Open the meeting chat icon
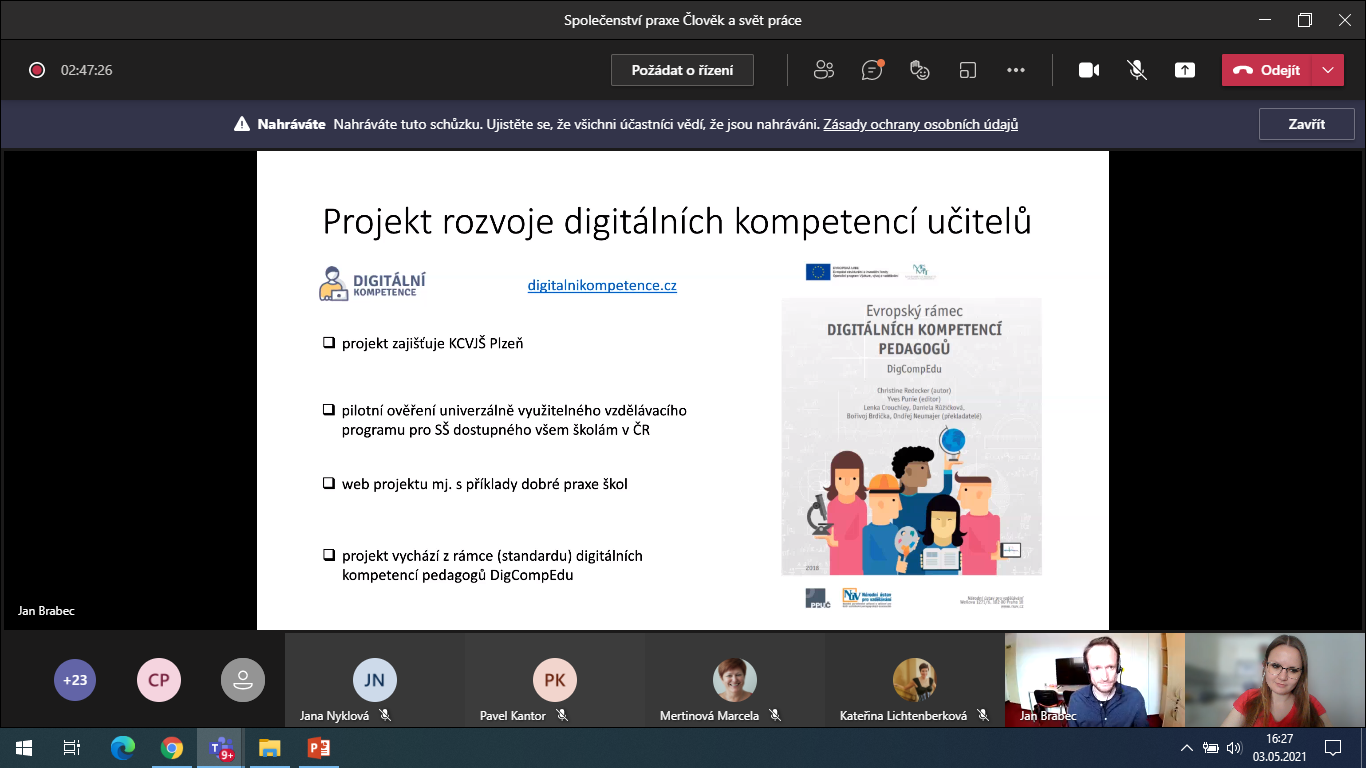 [872, 70]
